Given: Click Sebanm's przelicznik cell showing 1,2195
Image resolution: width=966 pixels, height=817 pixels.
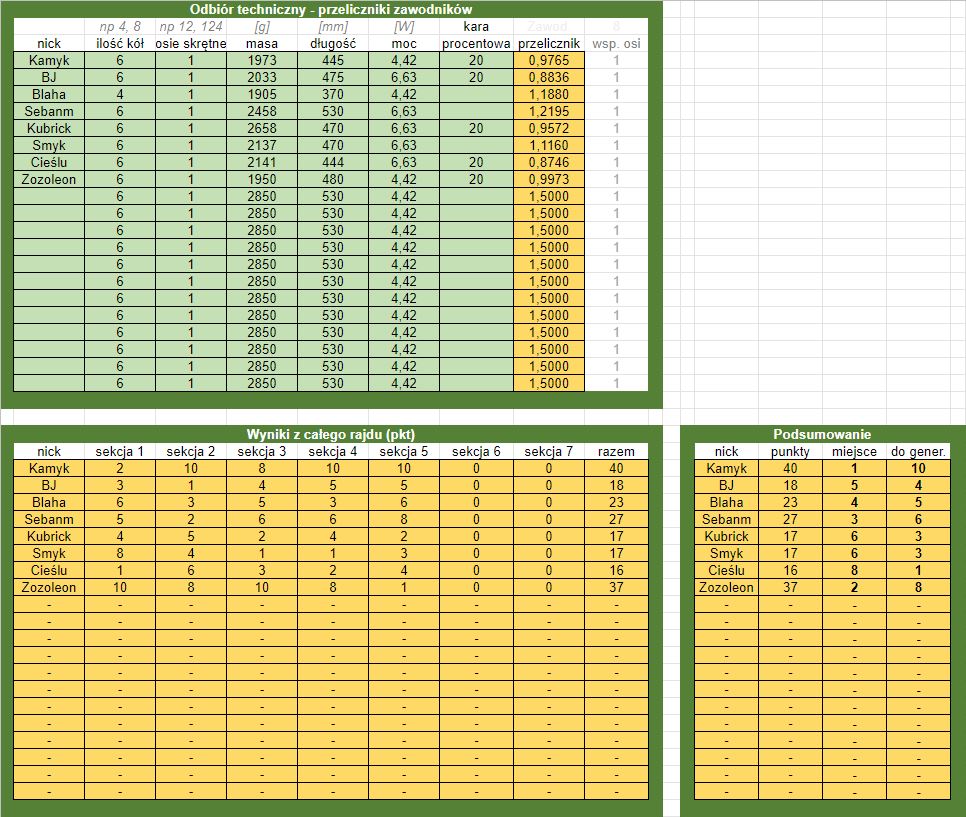Looking at the screenshot, I should point(548,112).
